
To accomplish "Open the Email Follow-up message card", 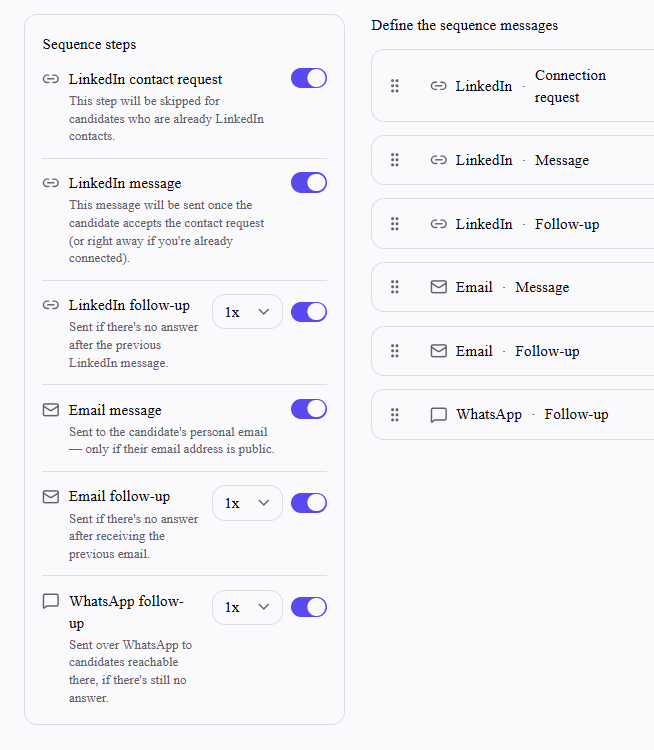I will (x=513, y=351).
